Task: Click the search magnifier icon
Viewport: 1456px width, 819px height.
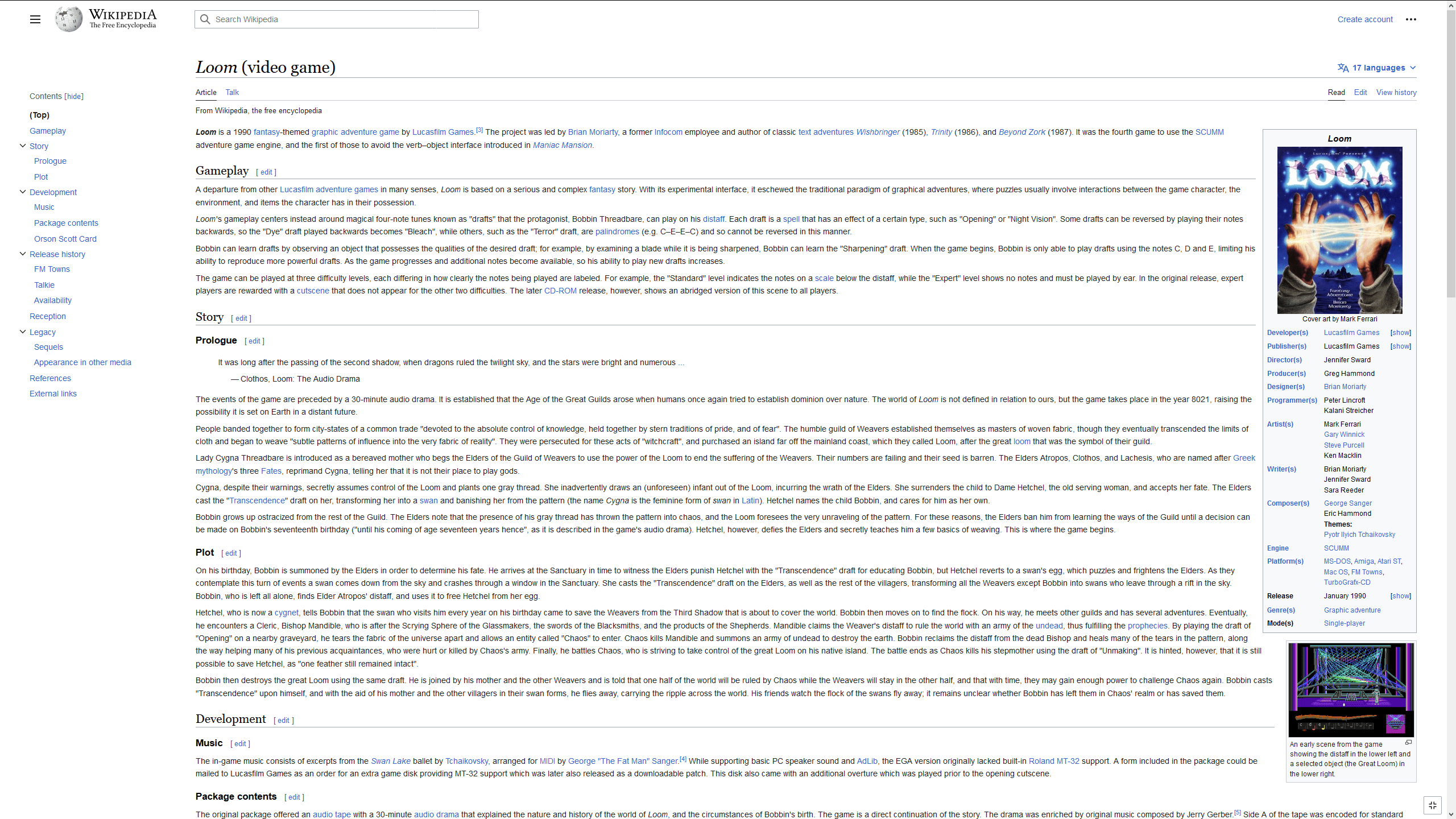Action: 205,19
